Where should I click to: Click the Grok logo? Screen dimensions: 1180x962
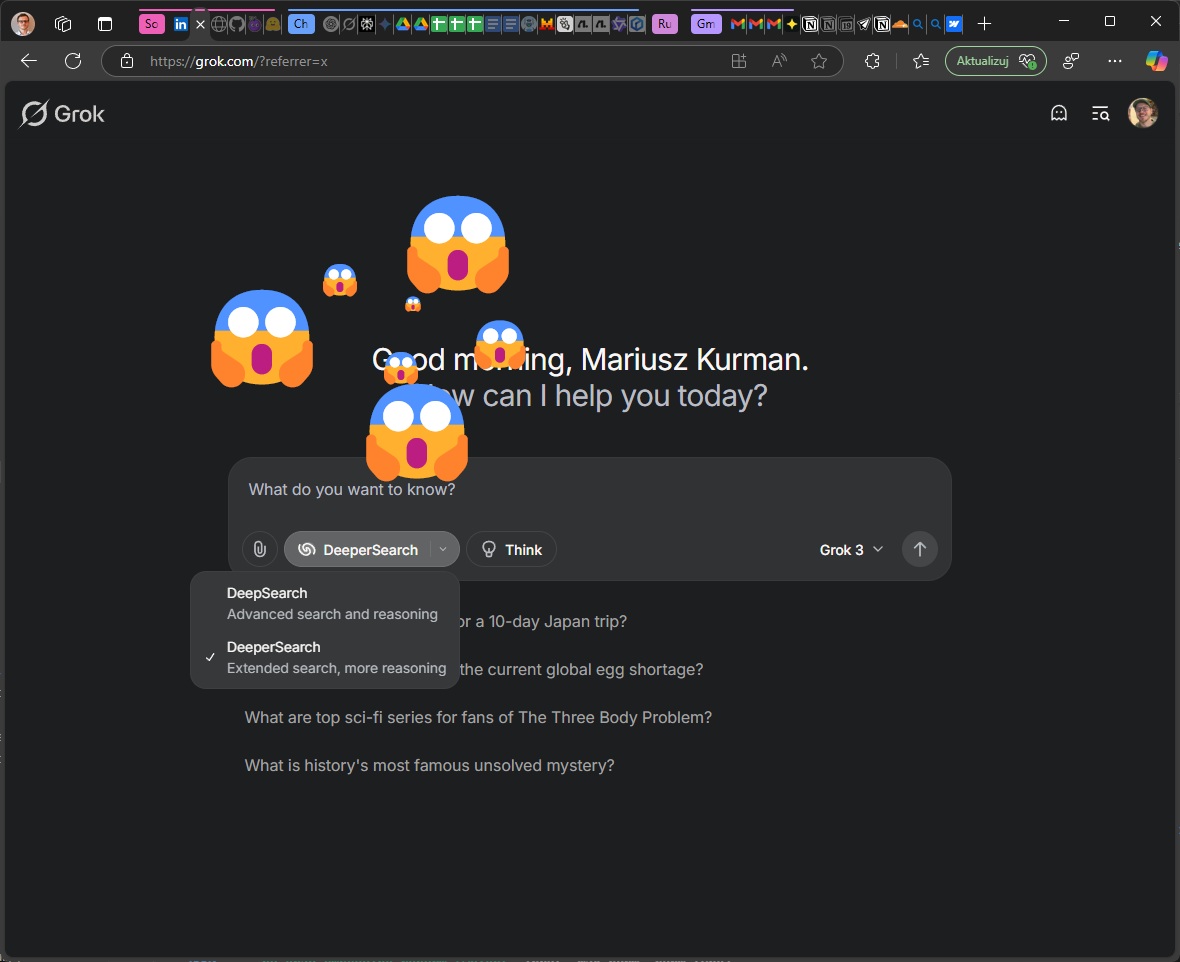pyautogui.click(x=62, y=114)
